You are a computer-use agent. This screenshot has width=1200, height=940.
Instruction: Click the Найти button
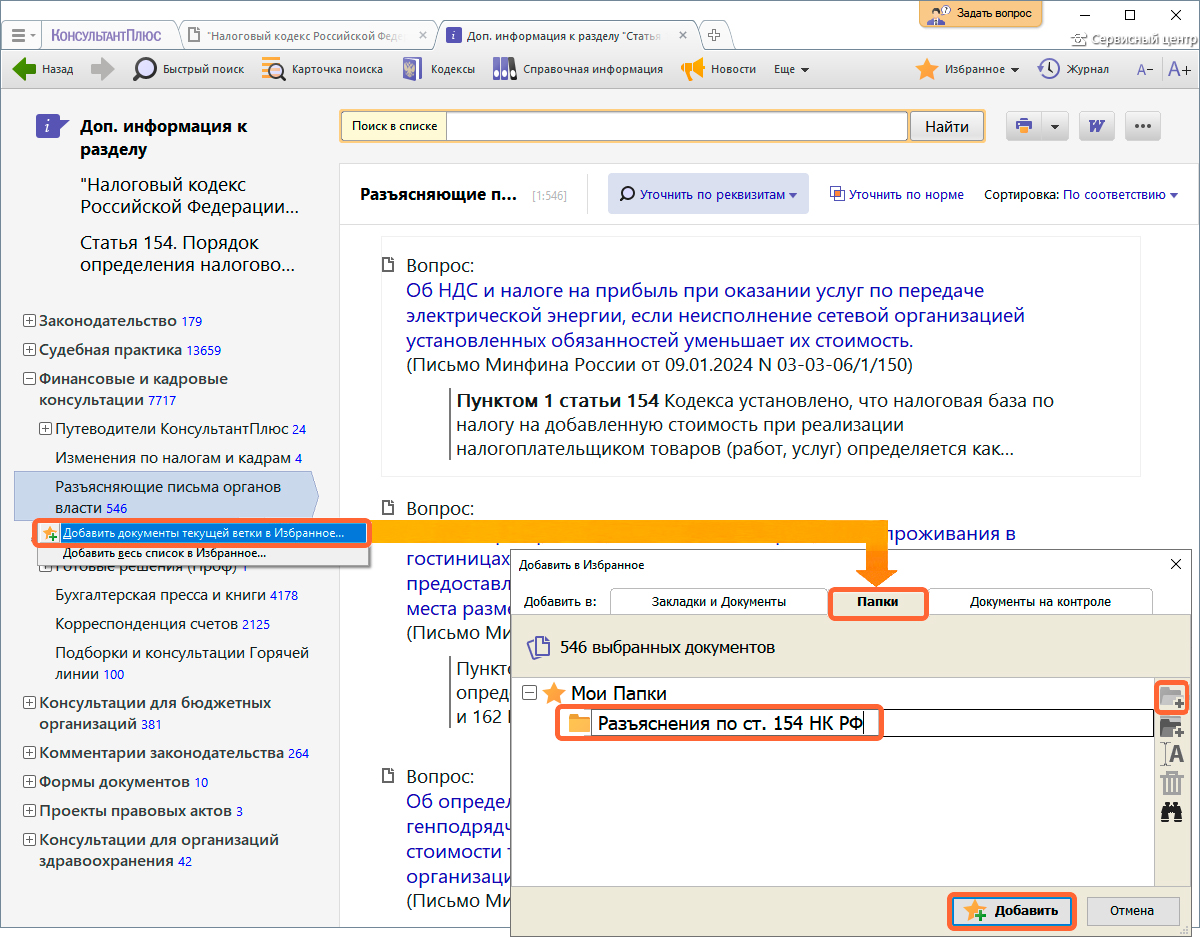point(946,126)
